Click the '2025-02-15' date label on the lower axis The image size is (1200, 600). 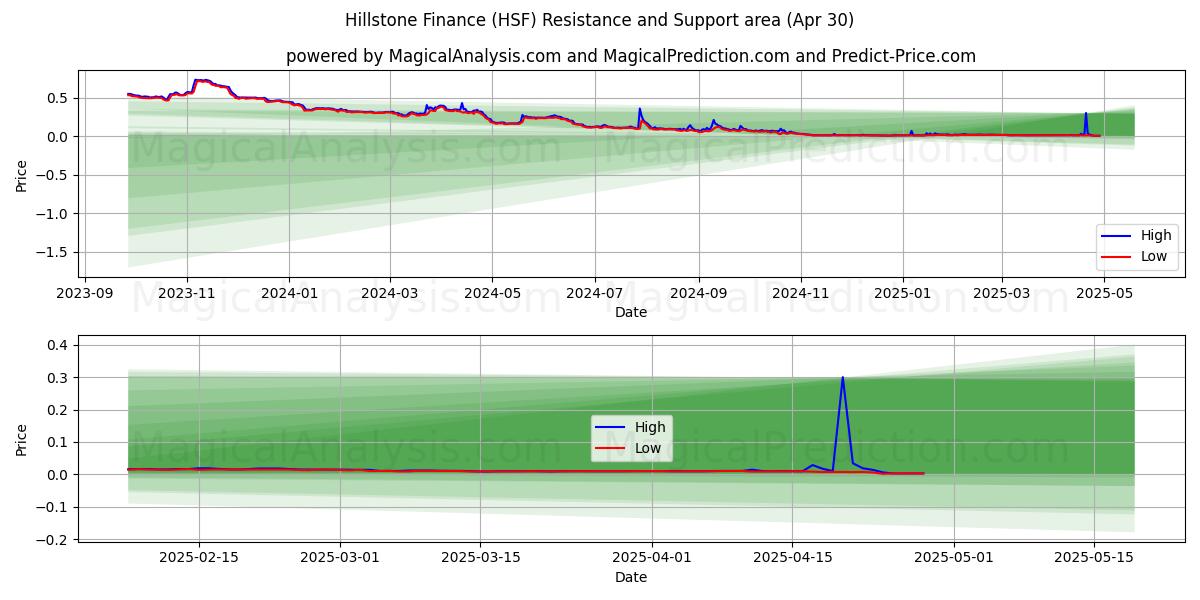click(198, 558)
